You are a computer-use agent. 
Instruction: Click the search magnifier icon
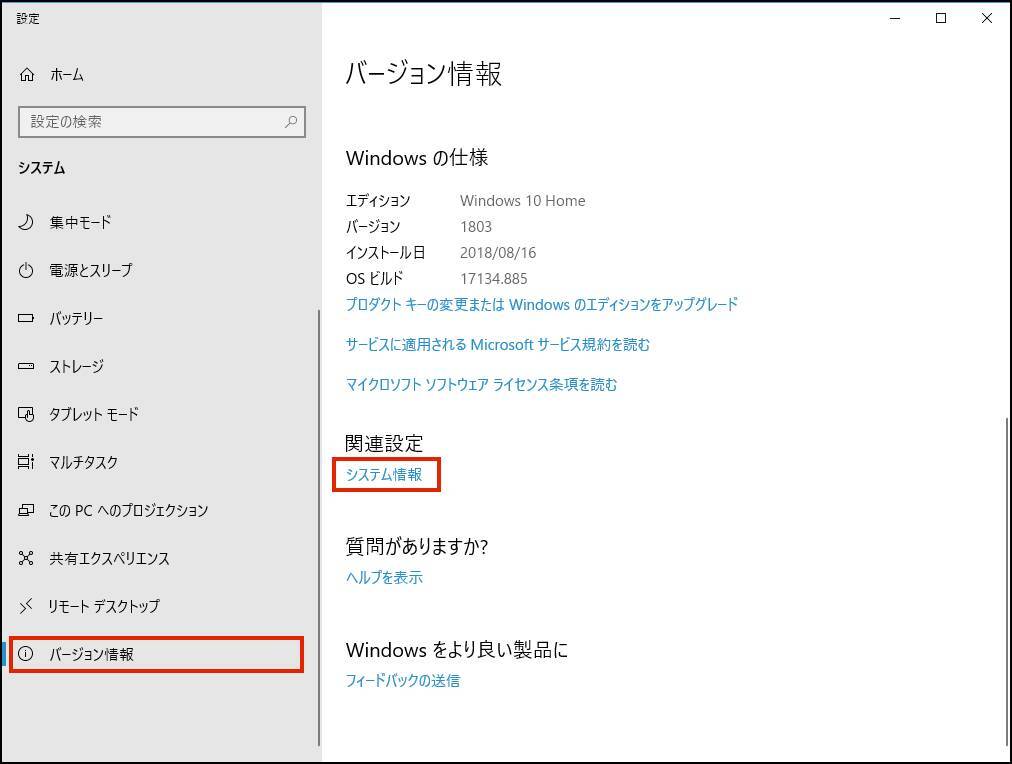[291, 122]
